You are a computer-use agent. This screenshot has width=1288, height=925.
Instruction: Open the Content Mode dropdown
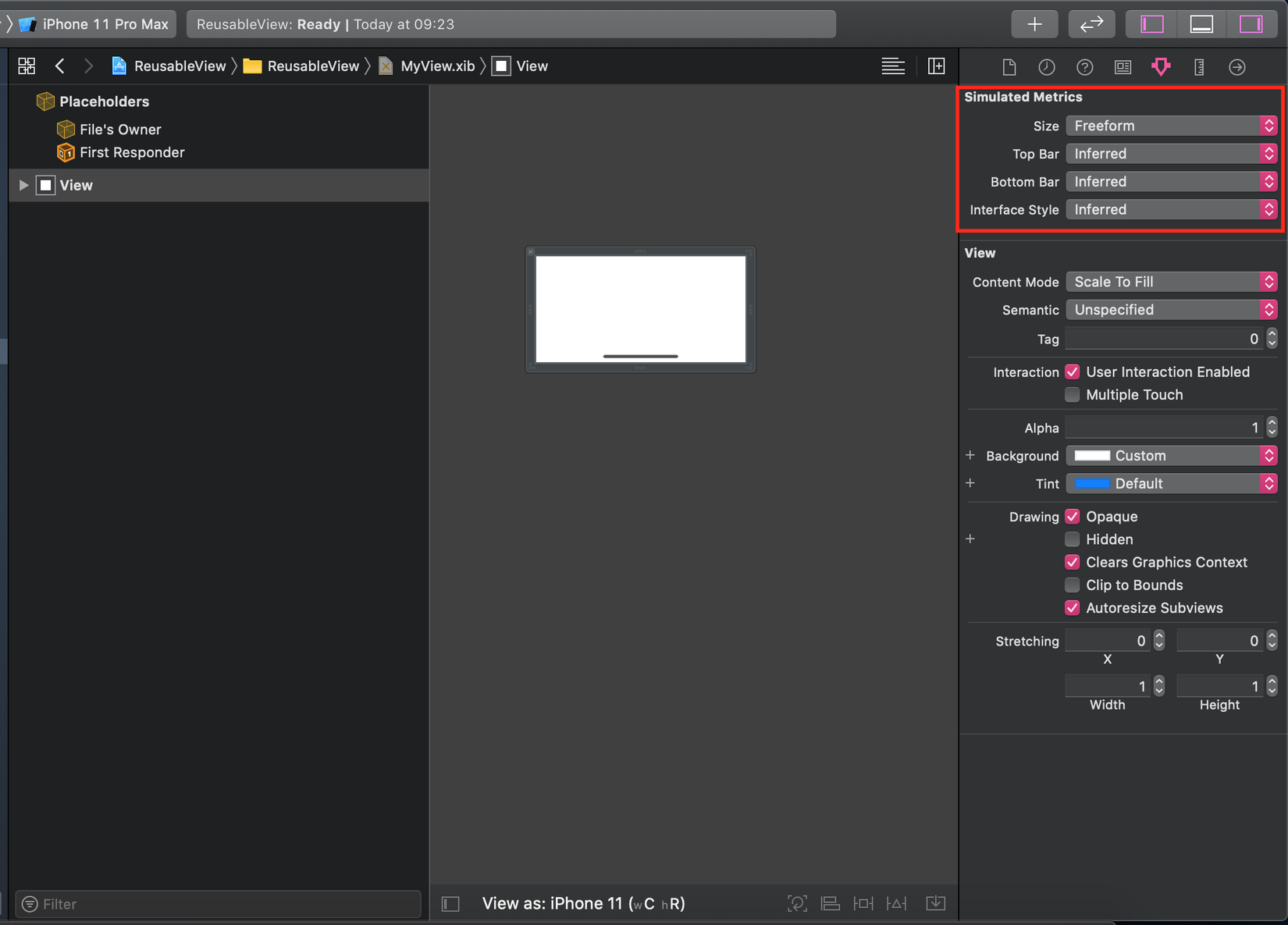1172,282
